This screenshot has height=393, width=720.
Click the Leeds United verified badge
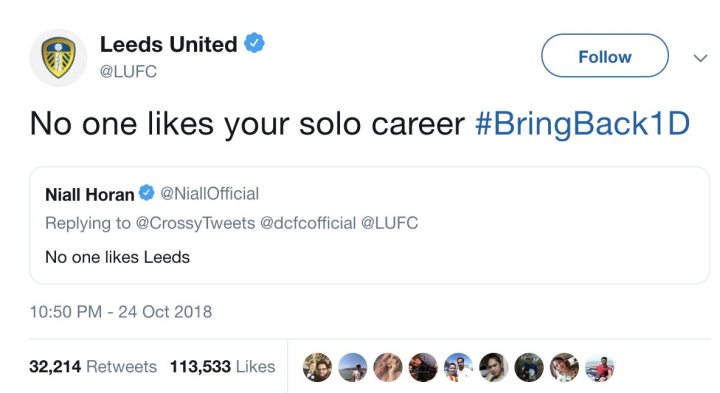[x=254, y=43]
